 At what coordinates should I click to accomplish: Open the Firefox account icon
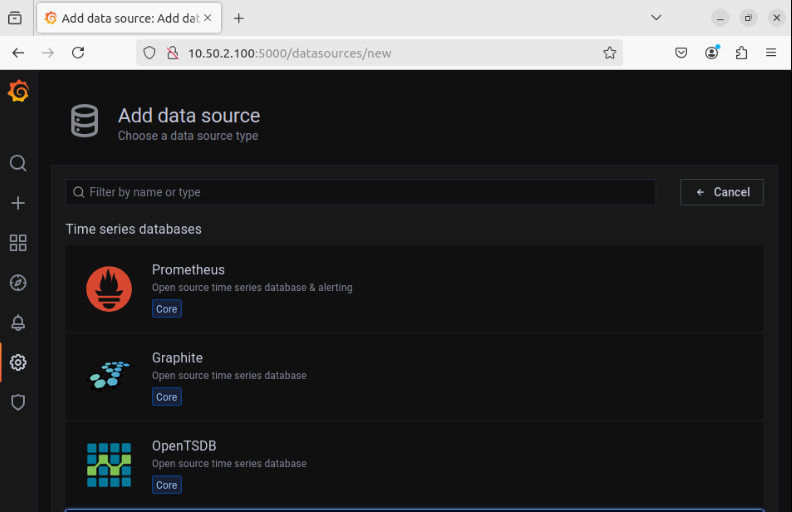pyautogui.click(x=712, y=53)
